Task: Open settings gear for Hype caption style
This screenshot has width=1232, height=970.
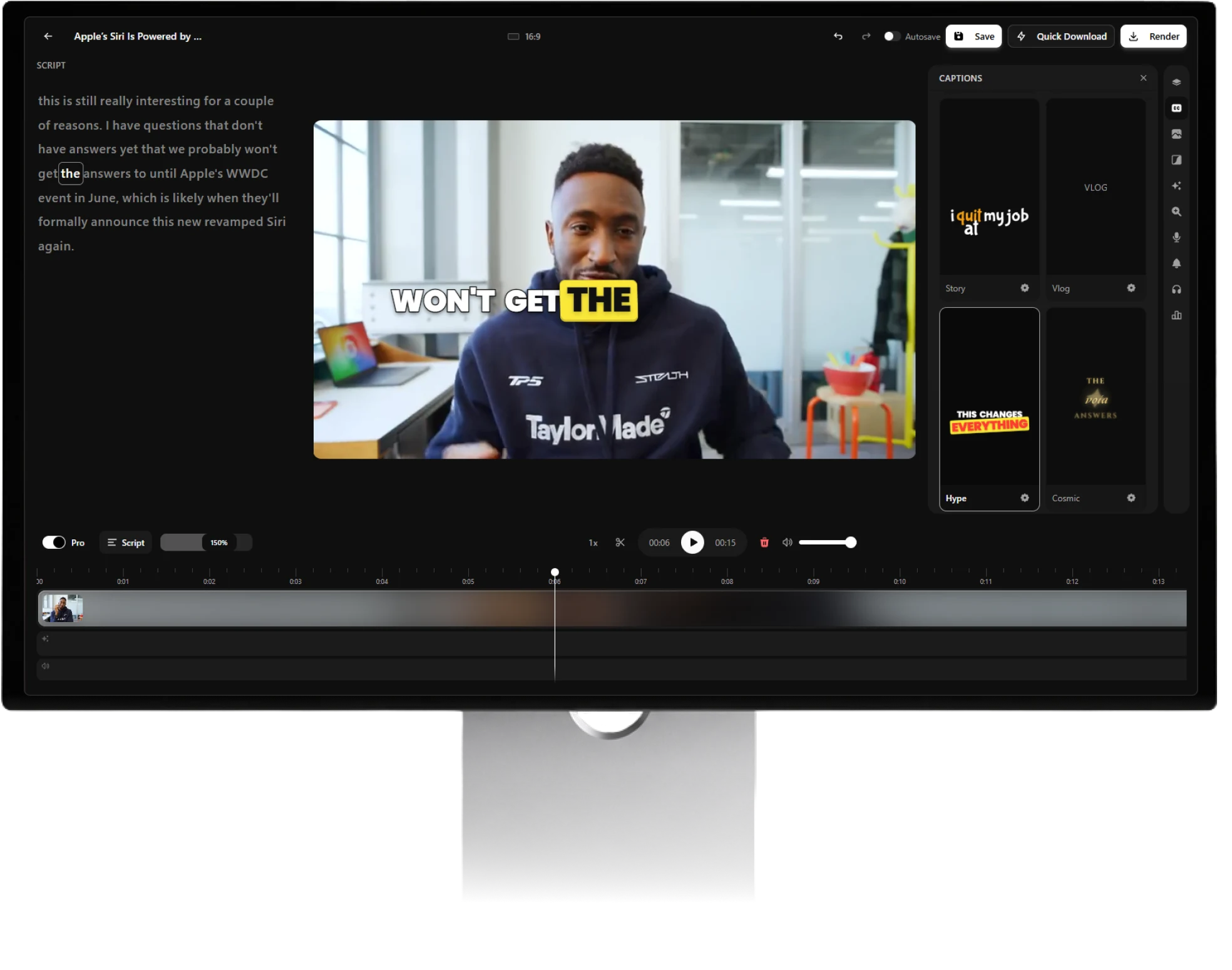Action: [1024, 498]
